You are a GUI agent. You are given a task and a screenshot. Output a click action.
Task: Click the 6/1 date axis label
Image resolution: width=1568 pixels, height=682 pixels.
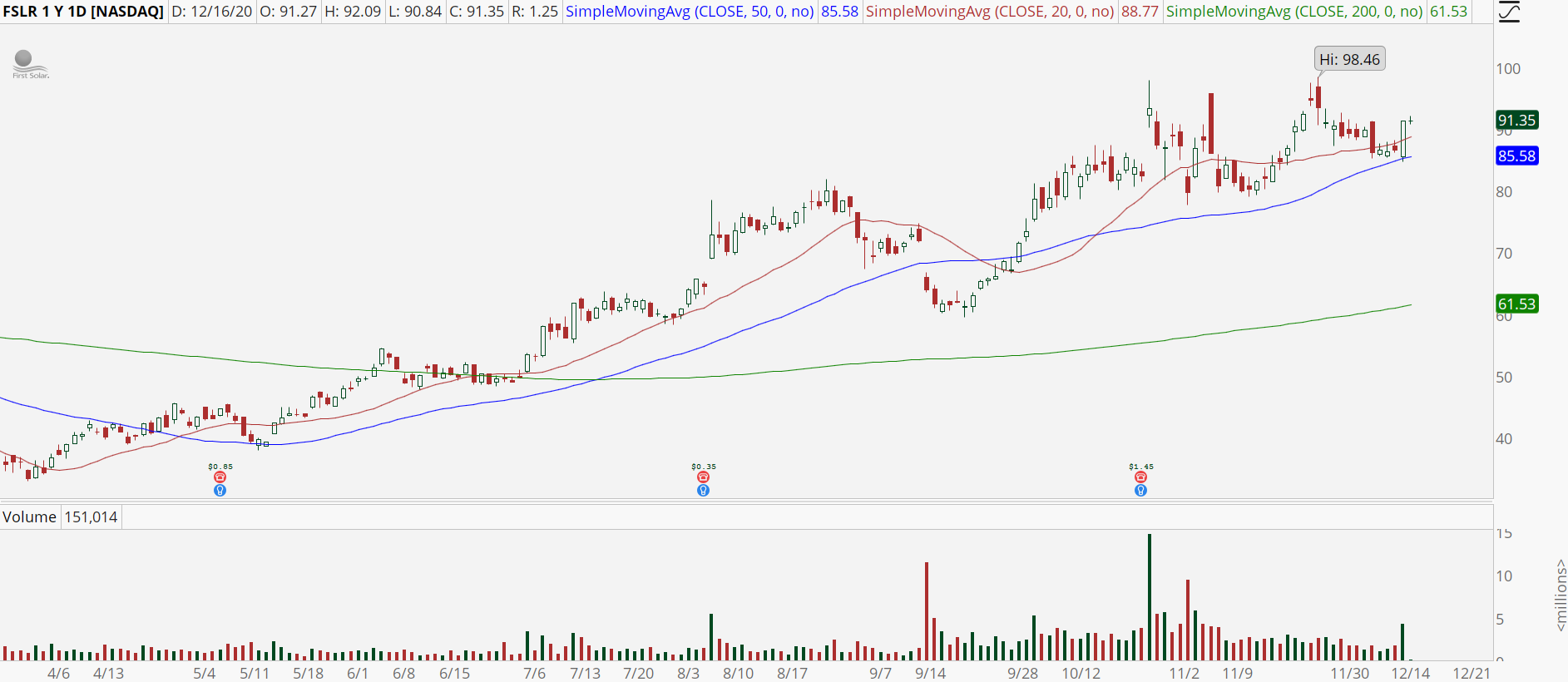pyautogui.click(x=358, y=673)
